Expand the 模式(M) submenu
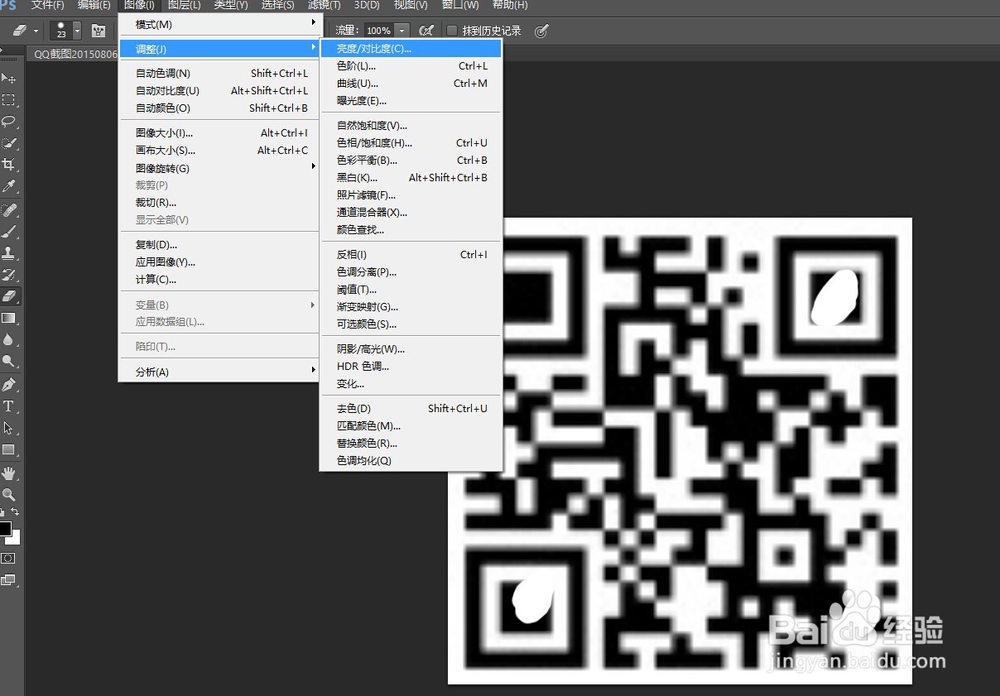The image size is (1000, 696). (x=219, y=24)
